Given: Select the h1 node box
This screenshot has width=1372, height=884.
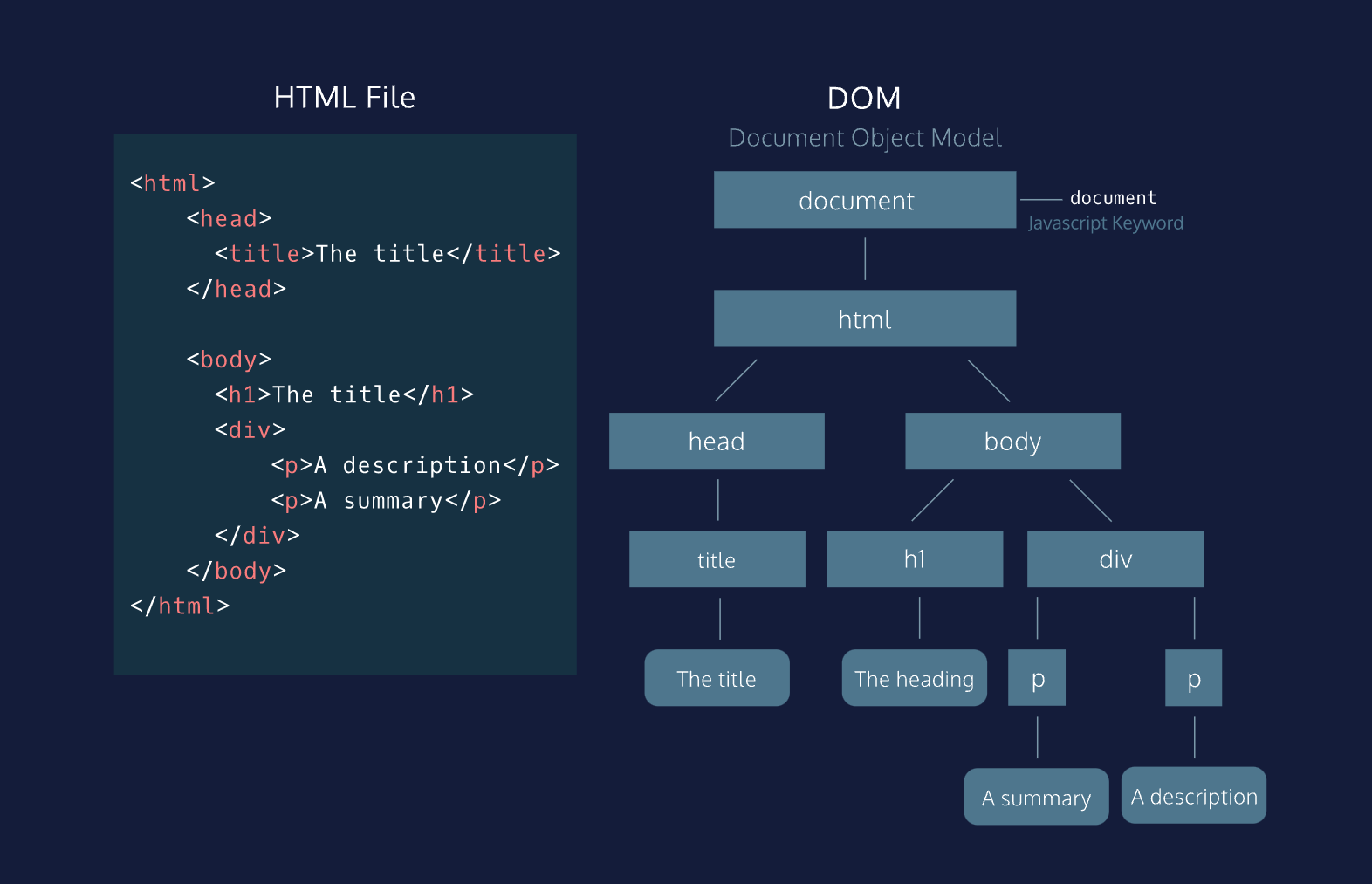Looking at the screenshot, I should tap(915, 559).
